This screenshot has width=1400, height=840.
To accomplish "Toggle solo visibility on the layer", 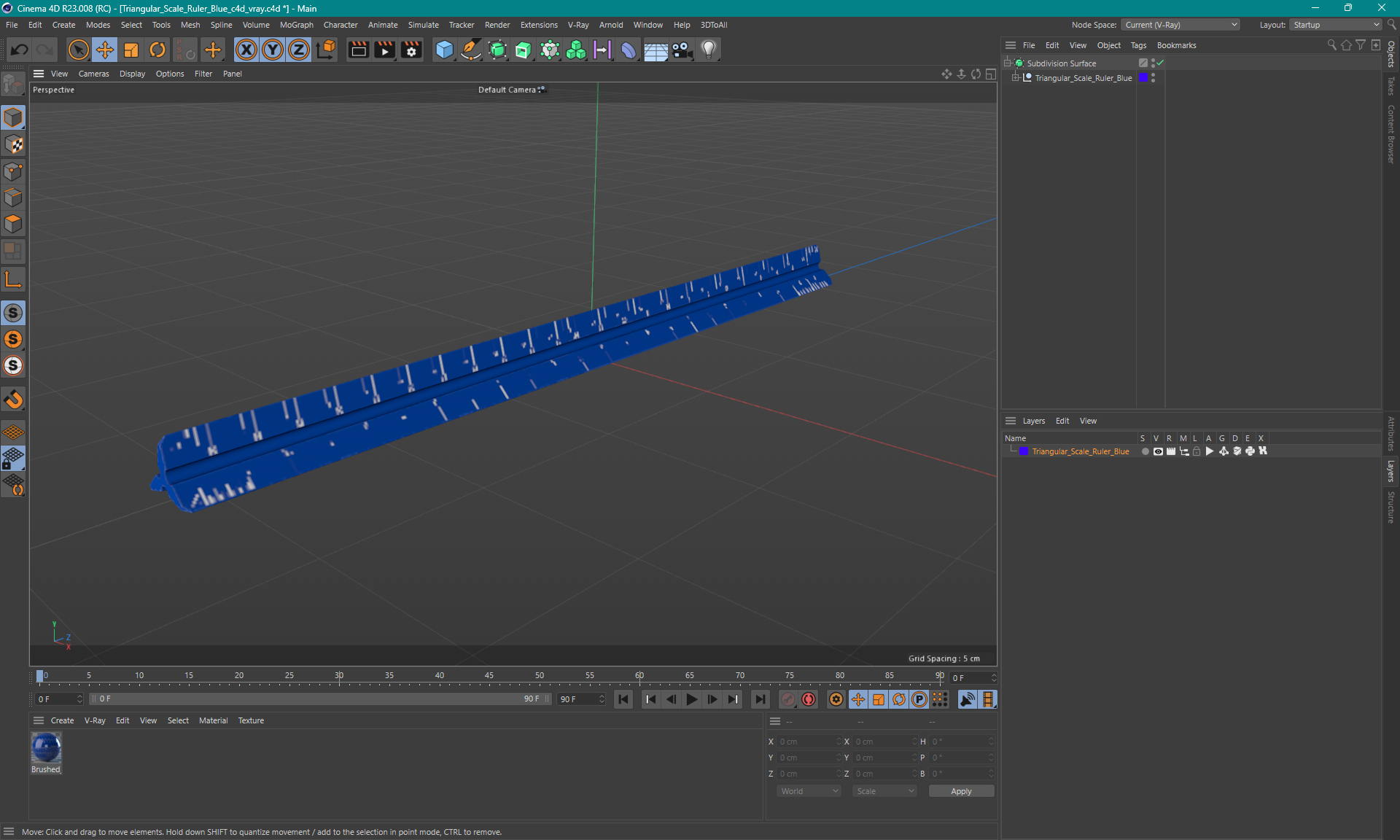I will pos(1143,451).
